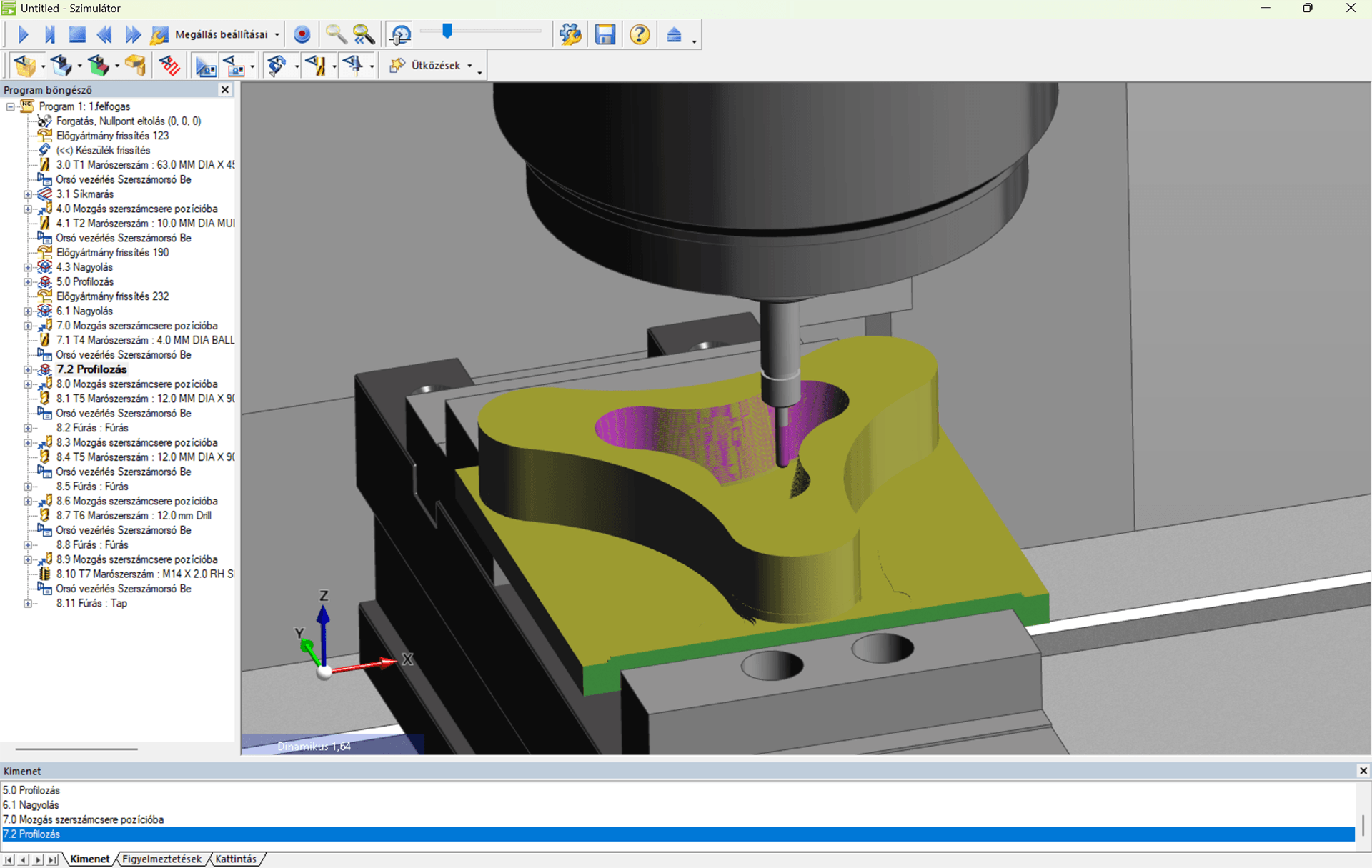Image resolution: width=1372 pixels, height=868 pixels.
Task: Click the Save floppy disk icon
Action: [605, 34]
